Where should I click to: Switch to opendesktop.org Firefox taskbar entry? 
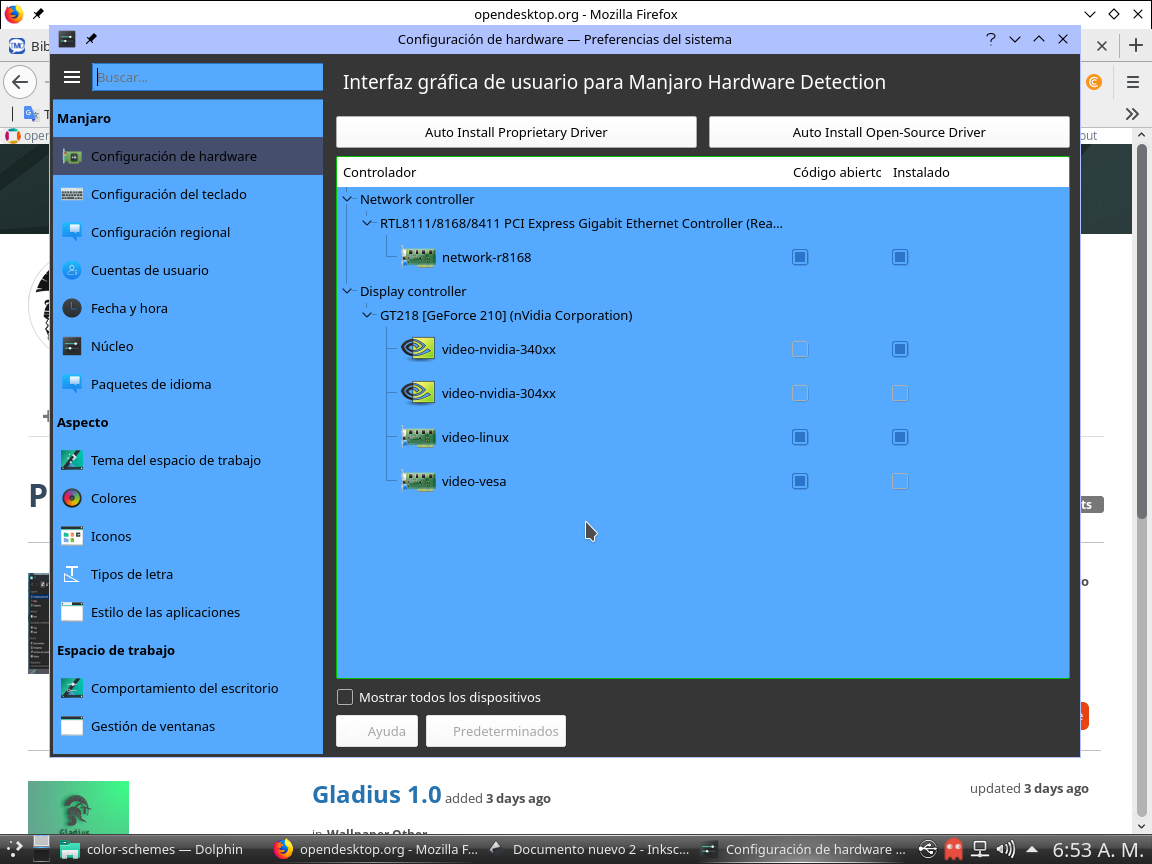click(376, 850)
